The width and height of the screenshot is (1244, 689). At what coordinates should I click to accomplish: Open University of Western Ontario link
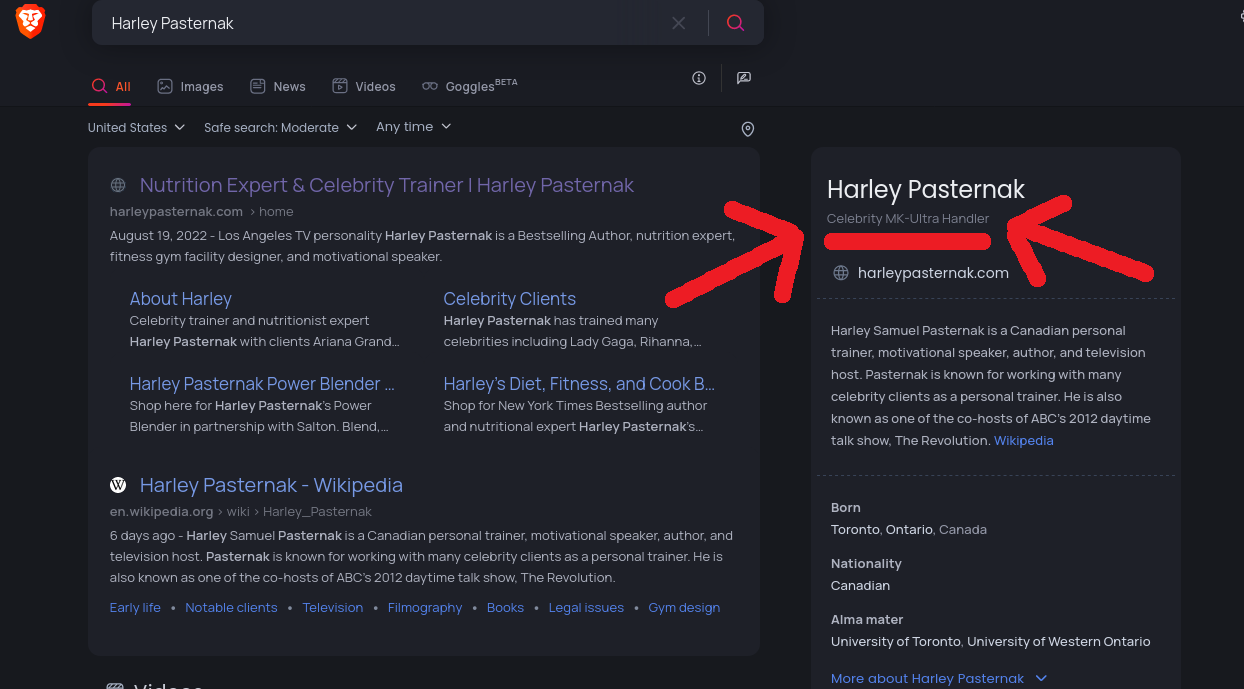click(x=1059, y=641)
